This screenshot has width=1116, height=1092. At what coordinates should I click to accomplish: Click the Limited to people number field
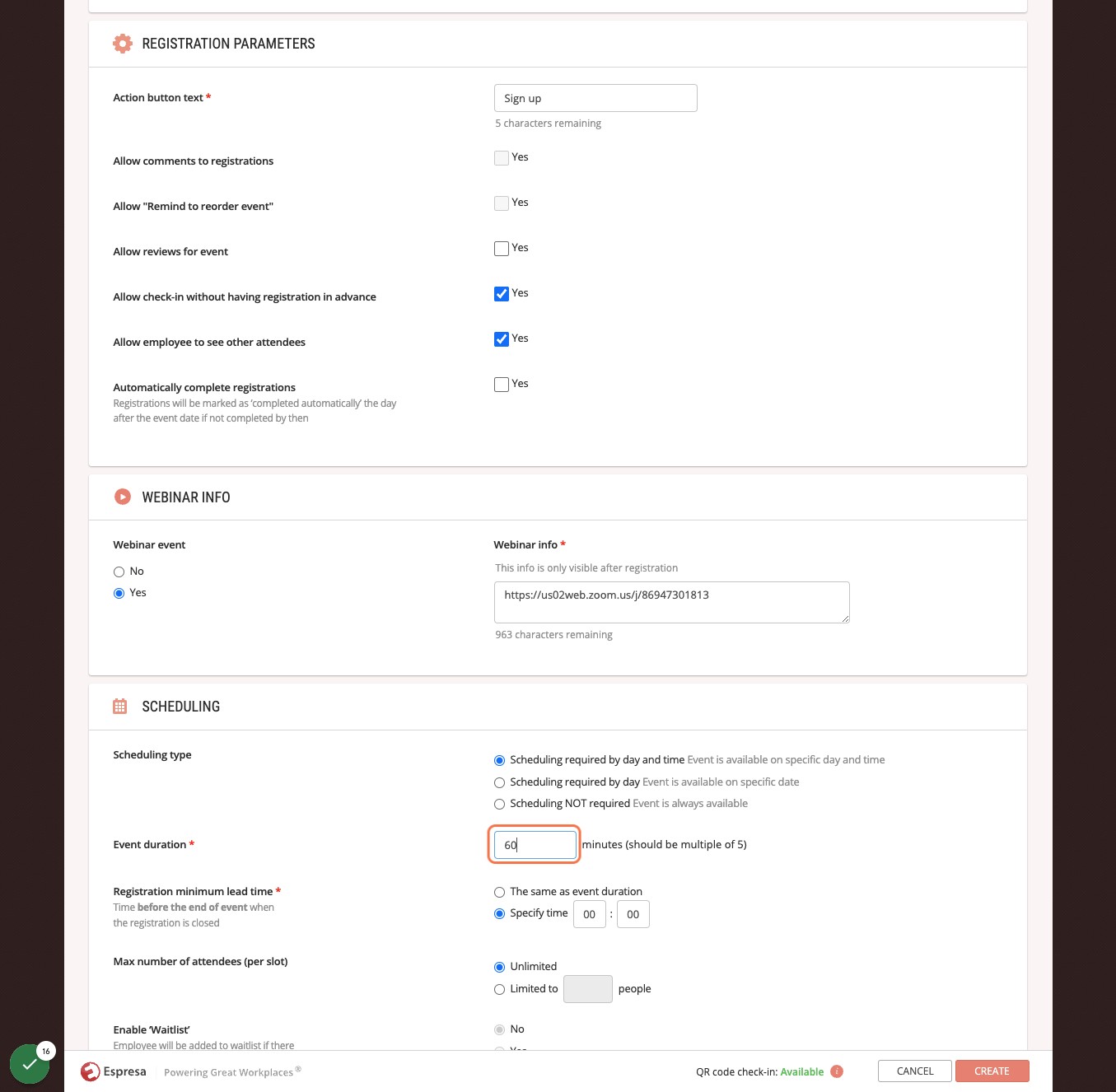pos(588,989)
